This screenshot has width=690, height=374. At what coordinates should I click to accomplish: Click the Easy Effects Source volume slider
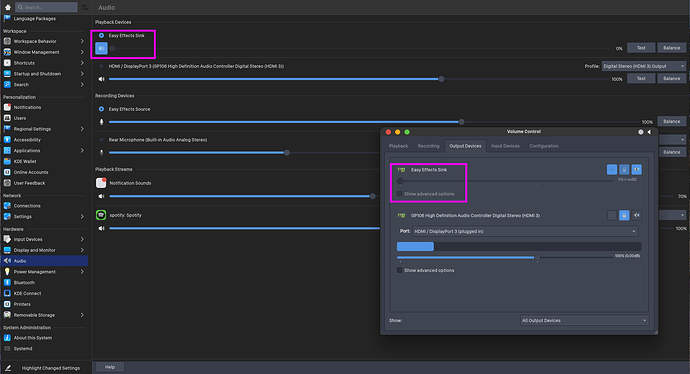[374, 122]
